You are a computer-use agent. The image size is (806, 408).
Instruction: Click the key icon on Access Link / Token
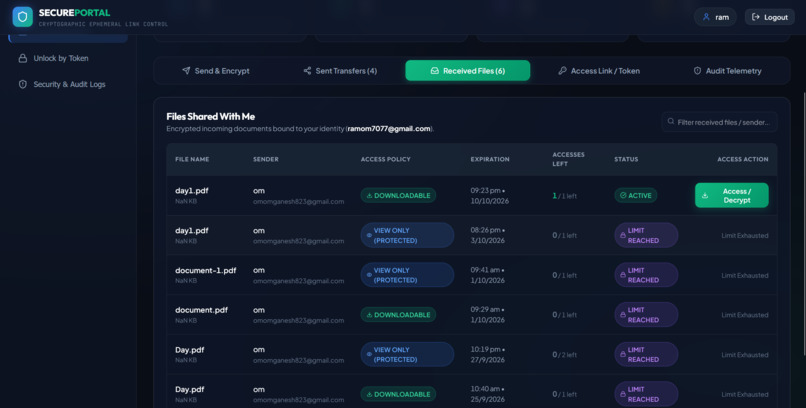click(x=562, y=70)
